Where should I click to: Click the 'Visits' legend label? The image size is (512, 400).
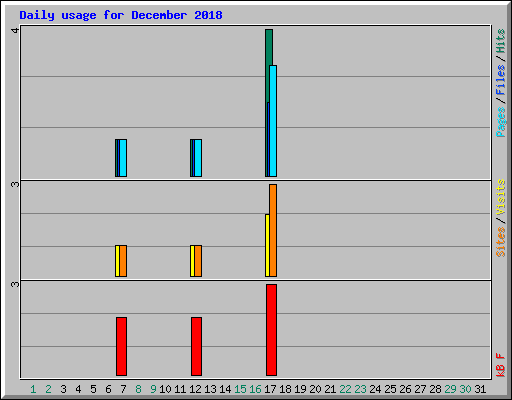pos(500,197)
